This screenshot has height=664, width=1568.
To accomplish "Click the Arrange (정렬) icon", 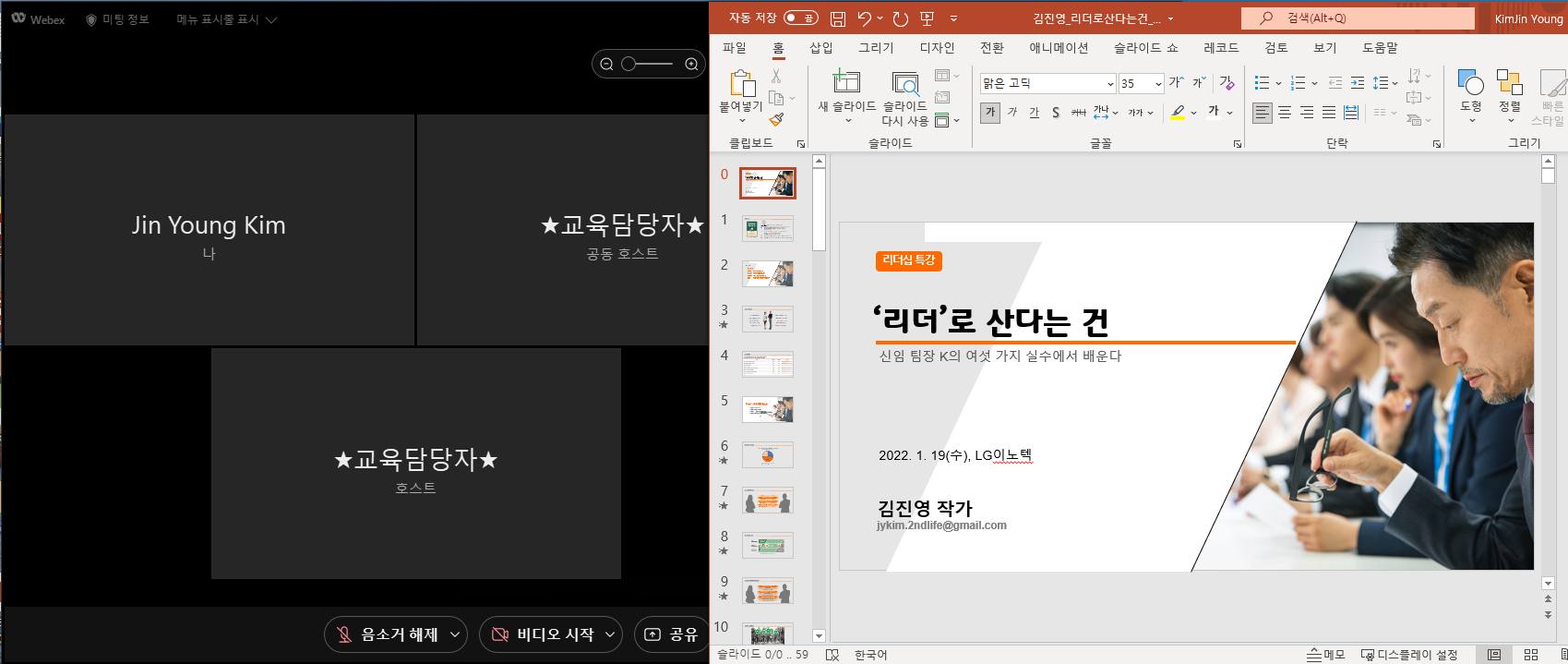I will [1509, 83].
